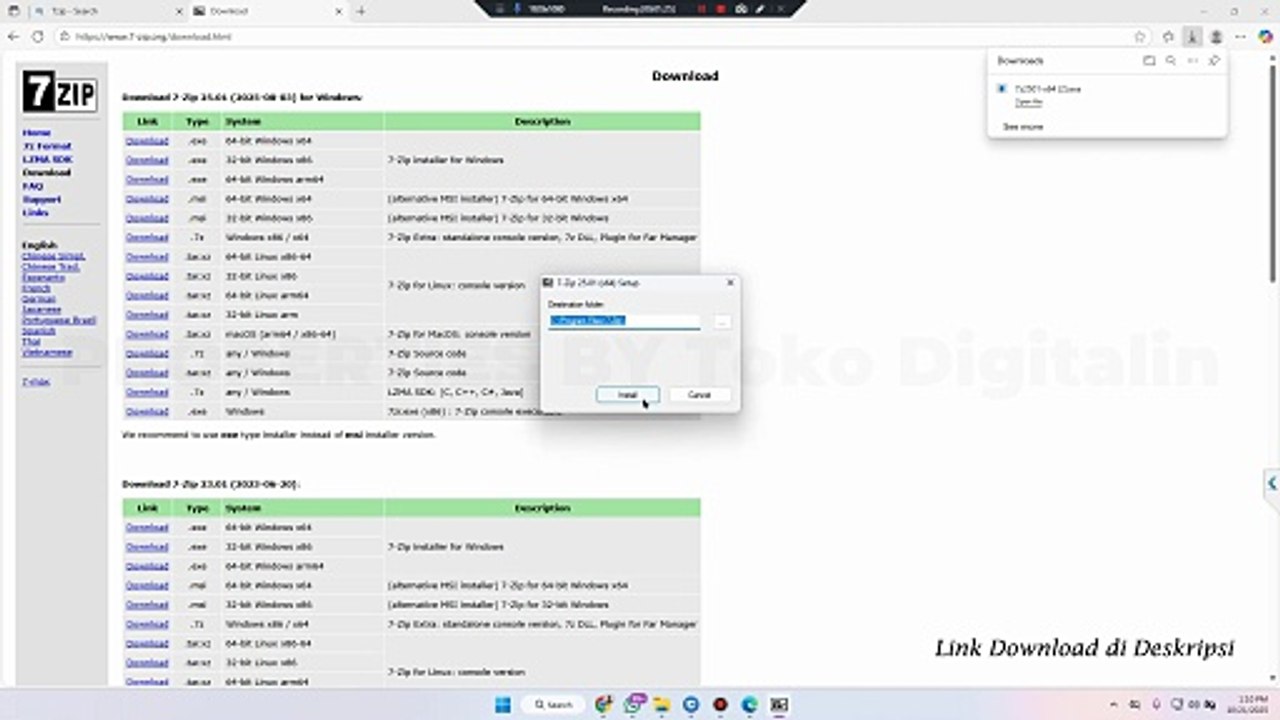Click the stop button on recording bar

(x=720, y=8)
